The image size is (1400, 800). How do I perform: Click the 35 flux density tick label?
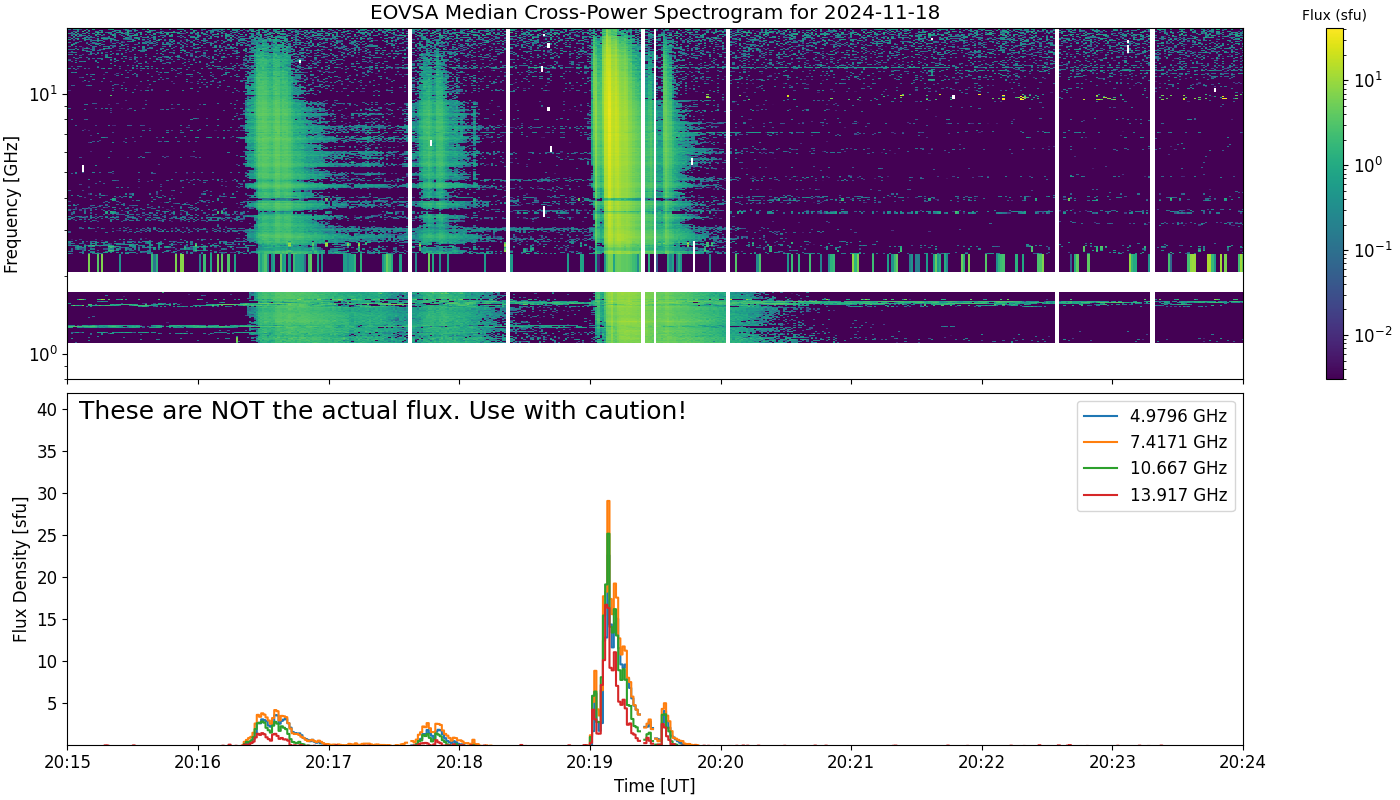[x=49, y=451]
